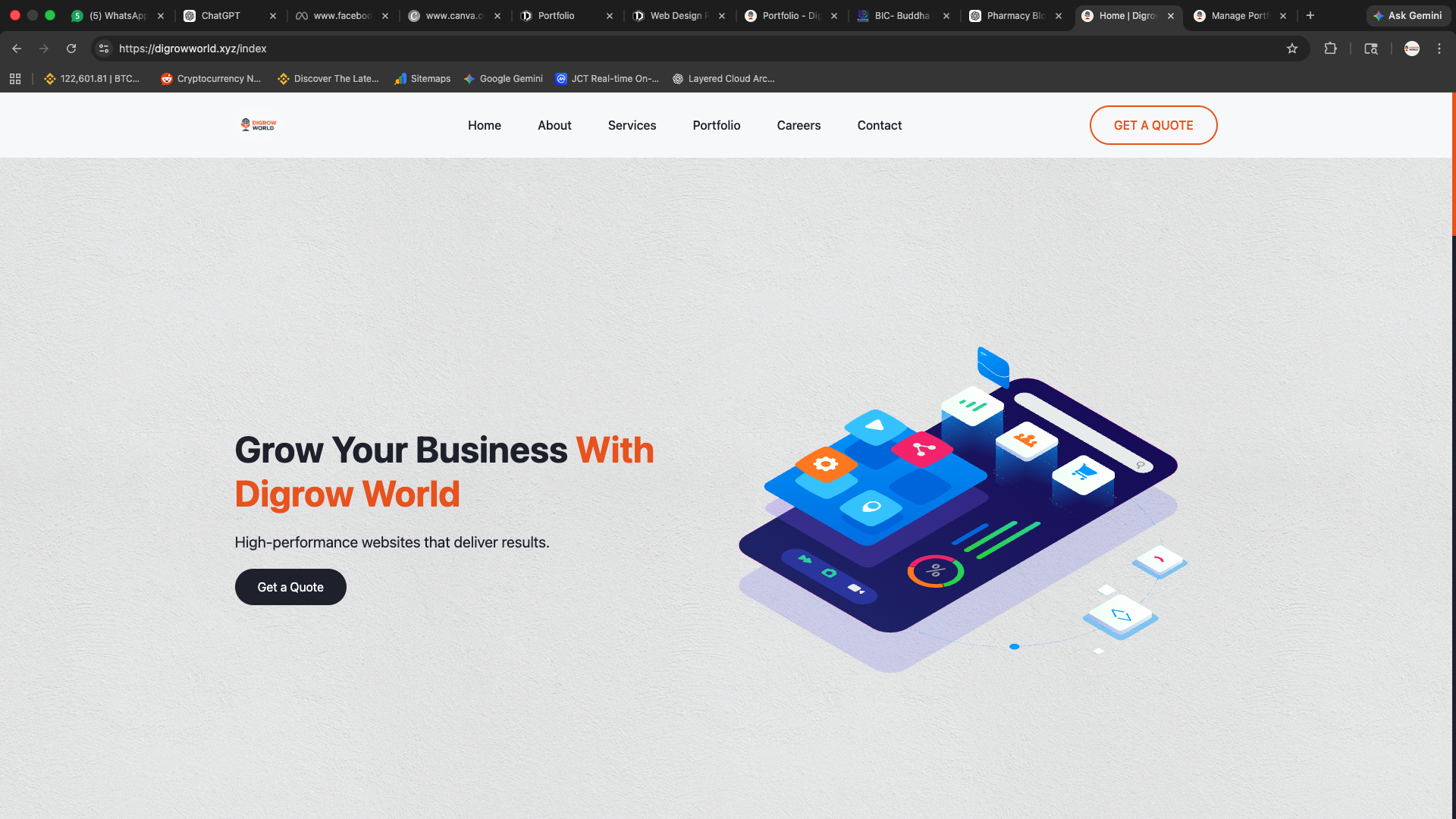Open the Contact page link
Screen dimensions: 1456x819
coord(880,125)
